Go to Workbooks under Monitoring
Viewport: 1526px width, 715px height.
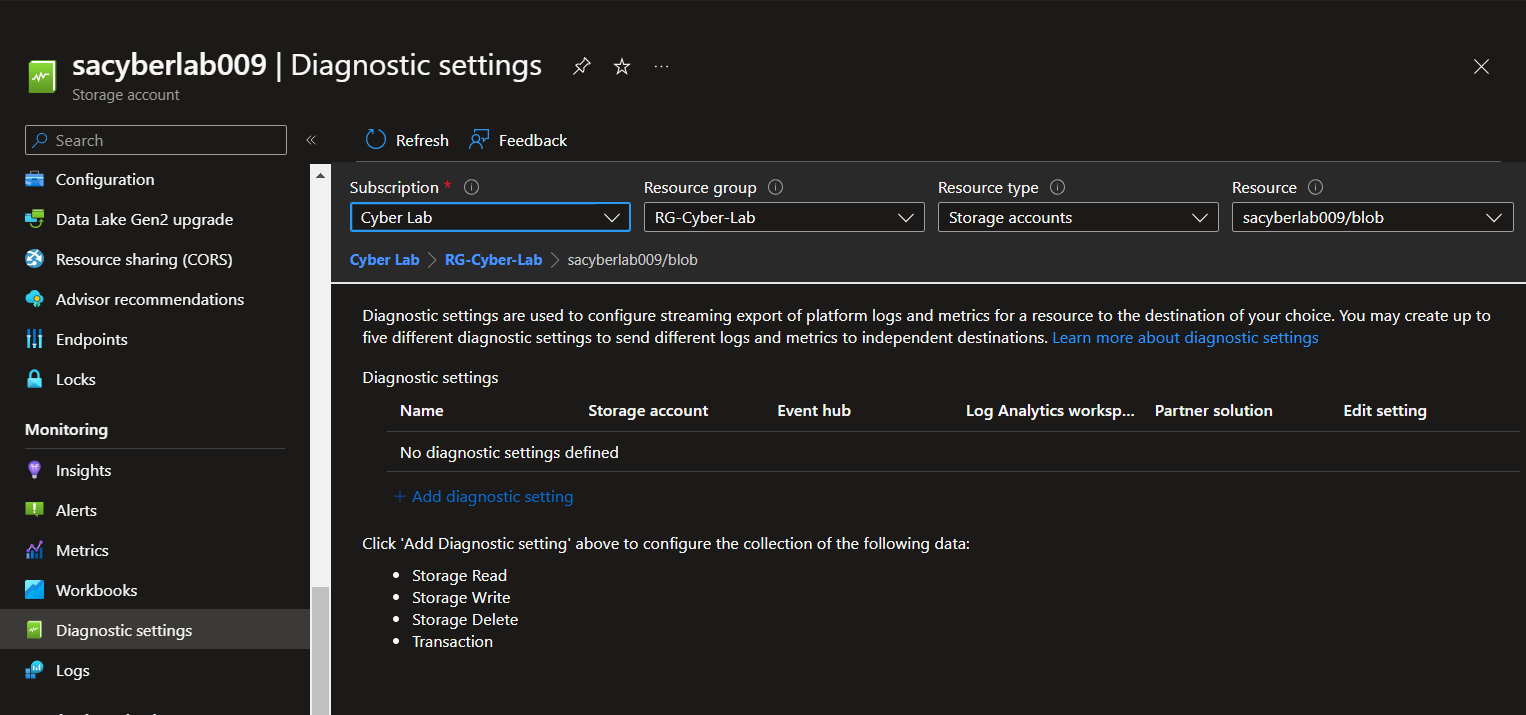click(x=97, y=591)
